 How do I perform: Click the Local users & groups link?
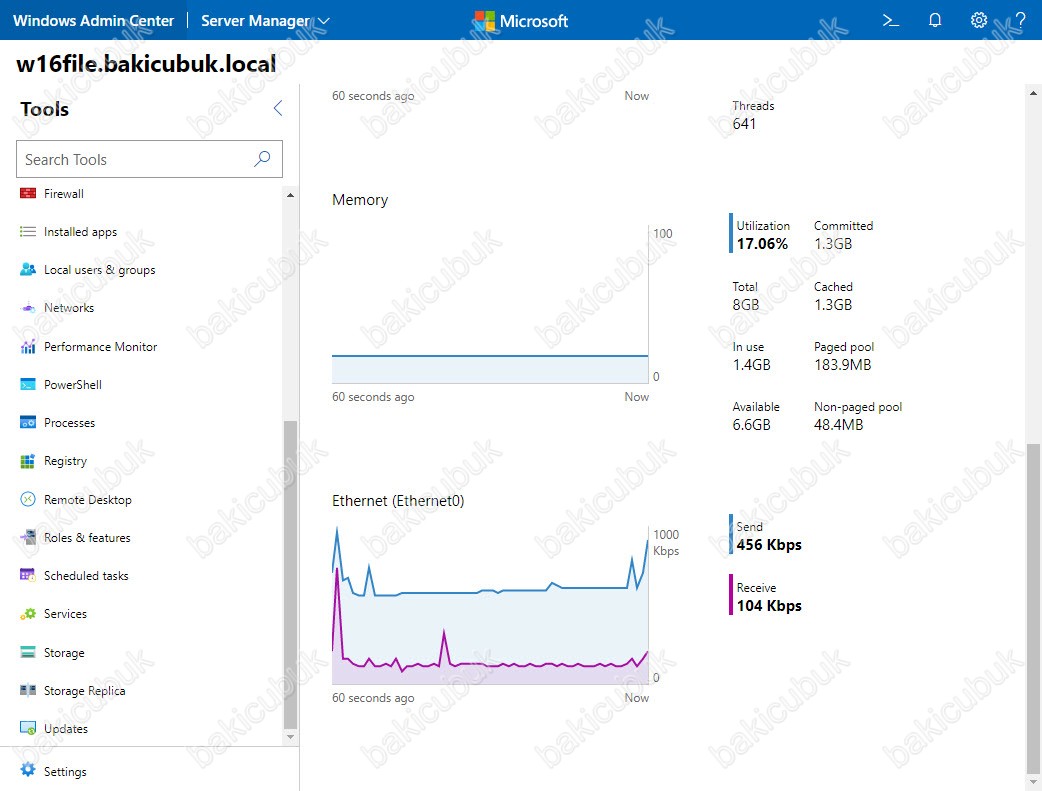(x=100, y=270)
